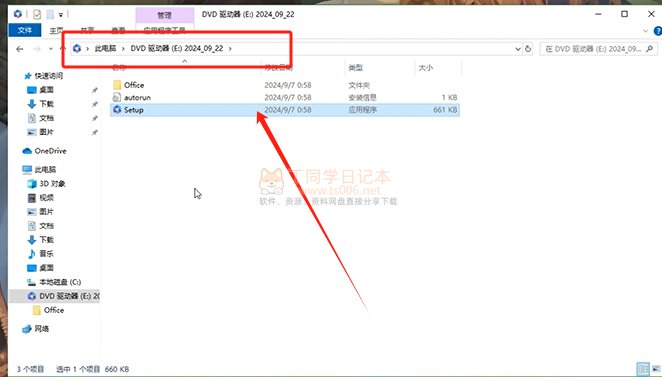Click the search box for DVD drive

coord(598,49)
